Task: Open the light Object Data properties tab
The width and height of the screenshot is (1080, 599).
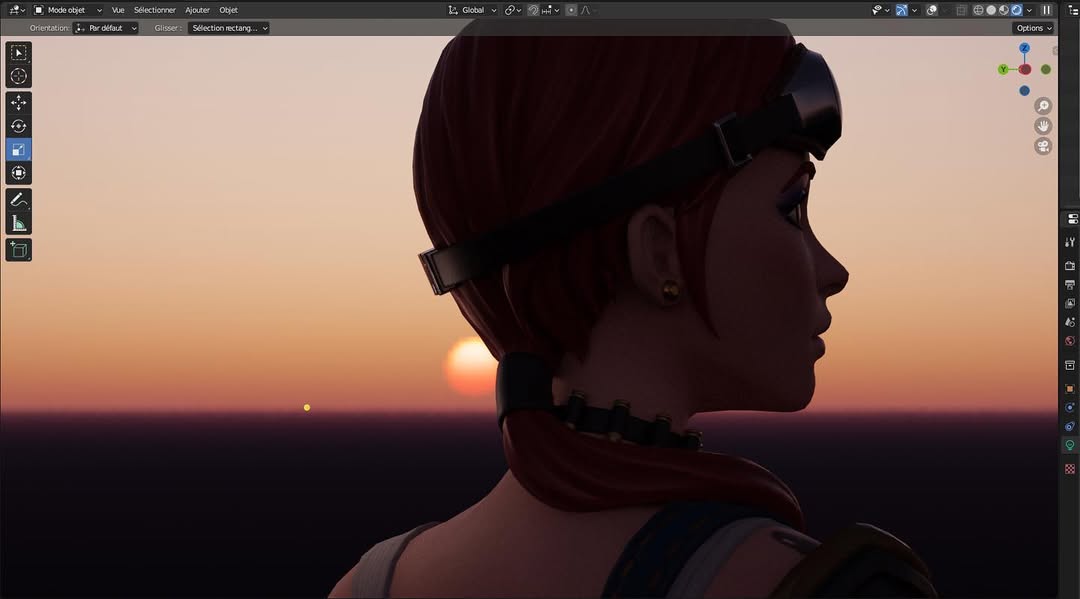Action: tap(1070, 445)
